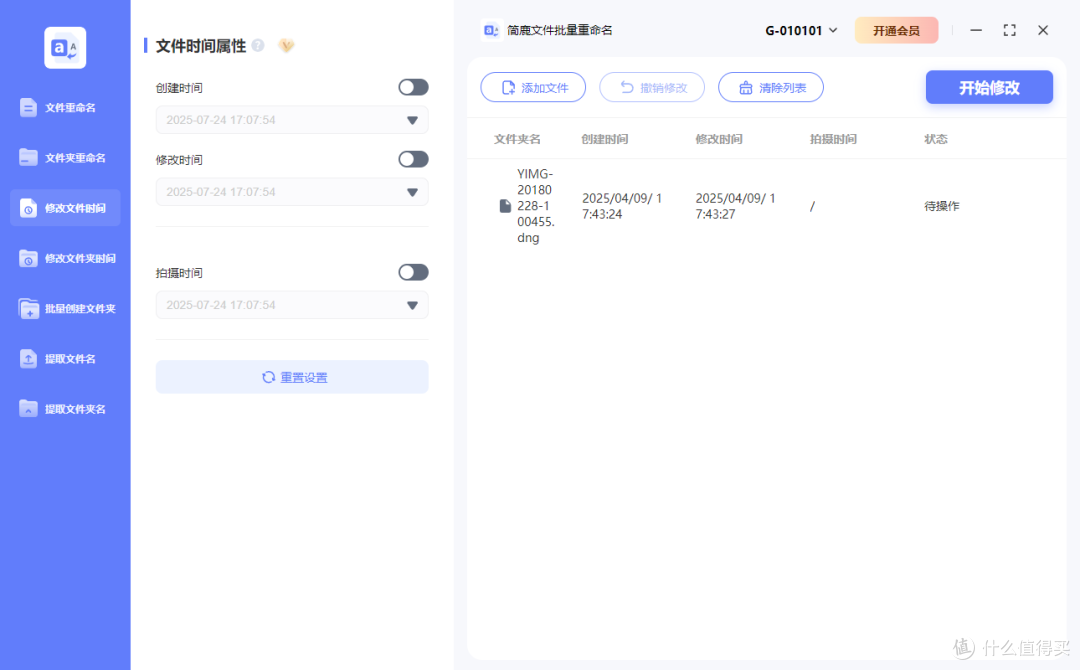Open the 提取文件夹名 section
The width and height of the screenshot is (1080, 670).
(x=65, y=409)
